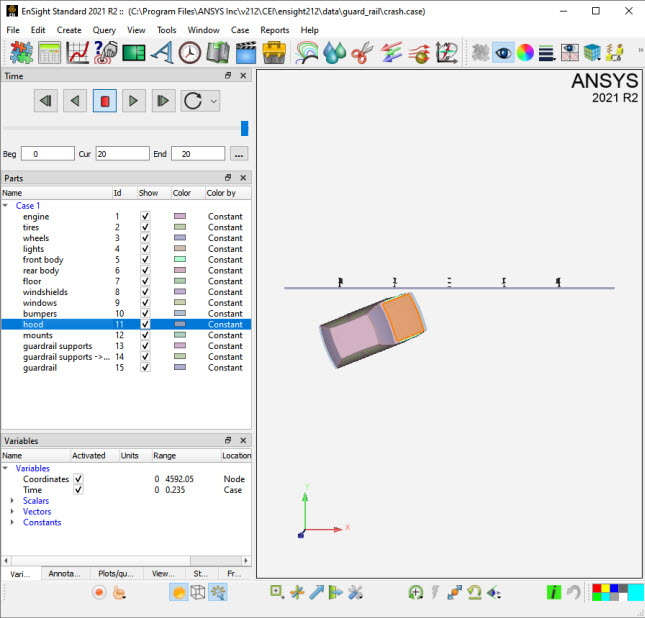Expand the Scalars group
Screen dimensions: 645x618
[12, 501]
